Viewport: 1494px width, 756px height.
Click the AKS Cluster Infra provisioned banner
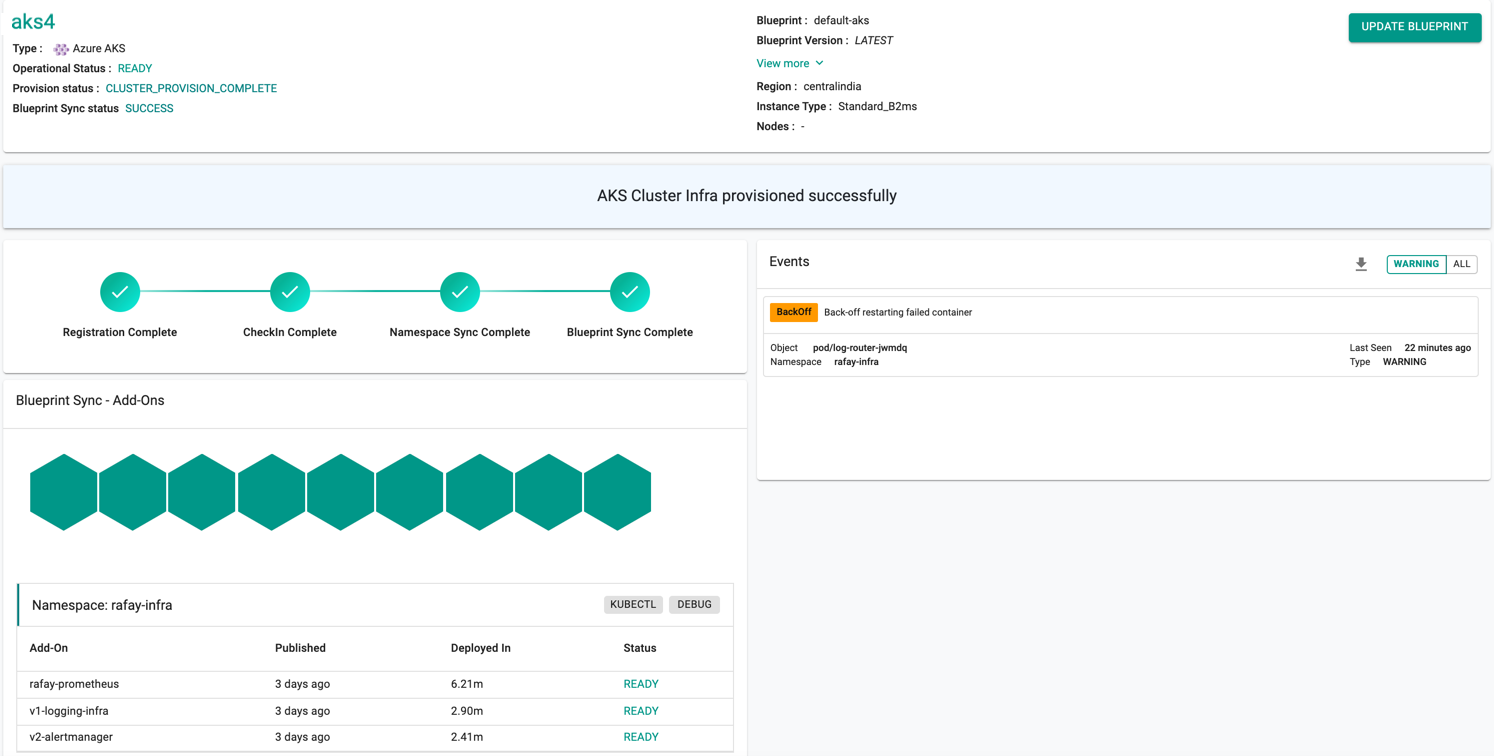747,196
